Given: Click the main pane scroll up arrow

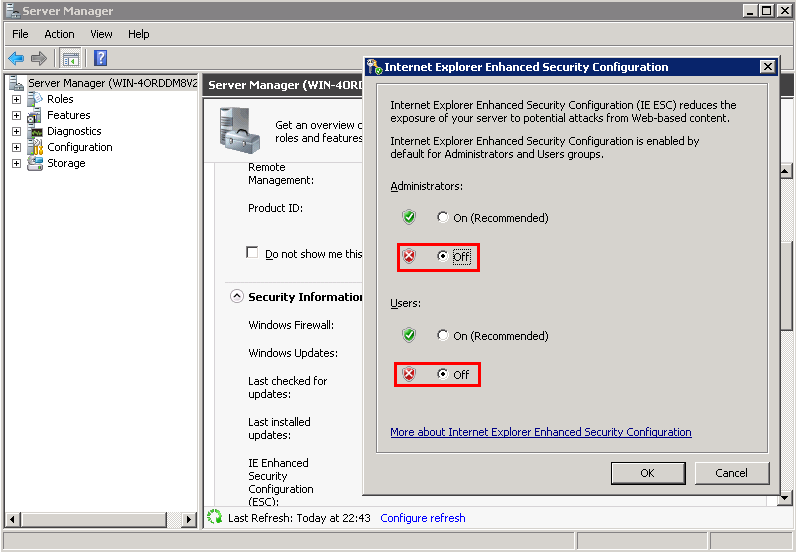Looking at the screenshot, I should pyautogui.click(x=785, y=172).
